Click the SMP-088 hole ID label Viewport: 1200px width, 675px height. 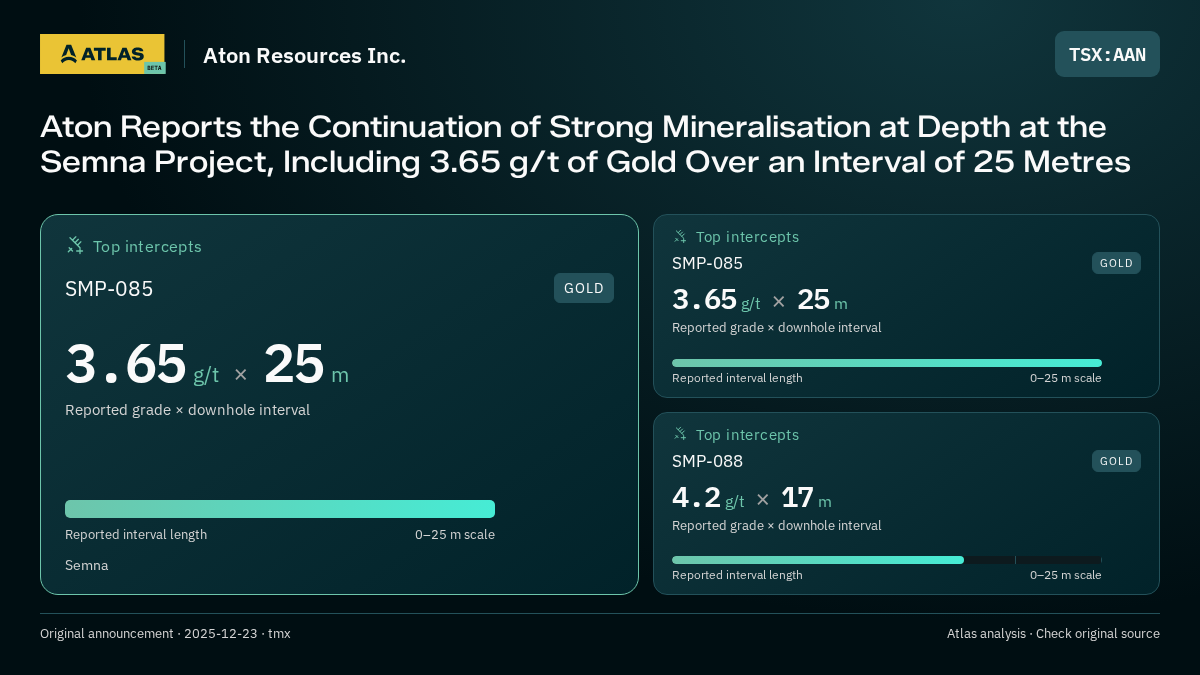(x=707, y=461)
